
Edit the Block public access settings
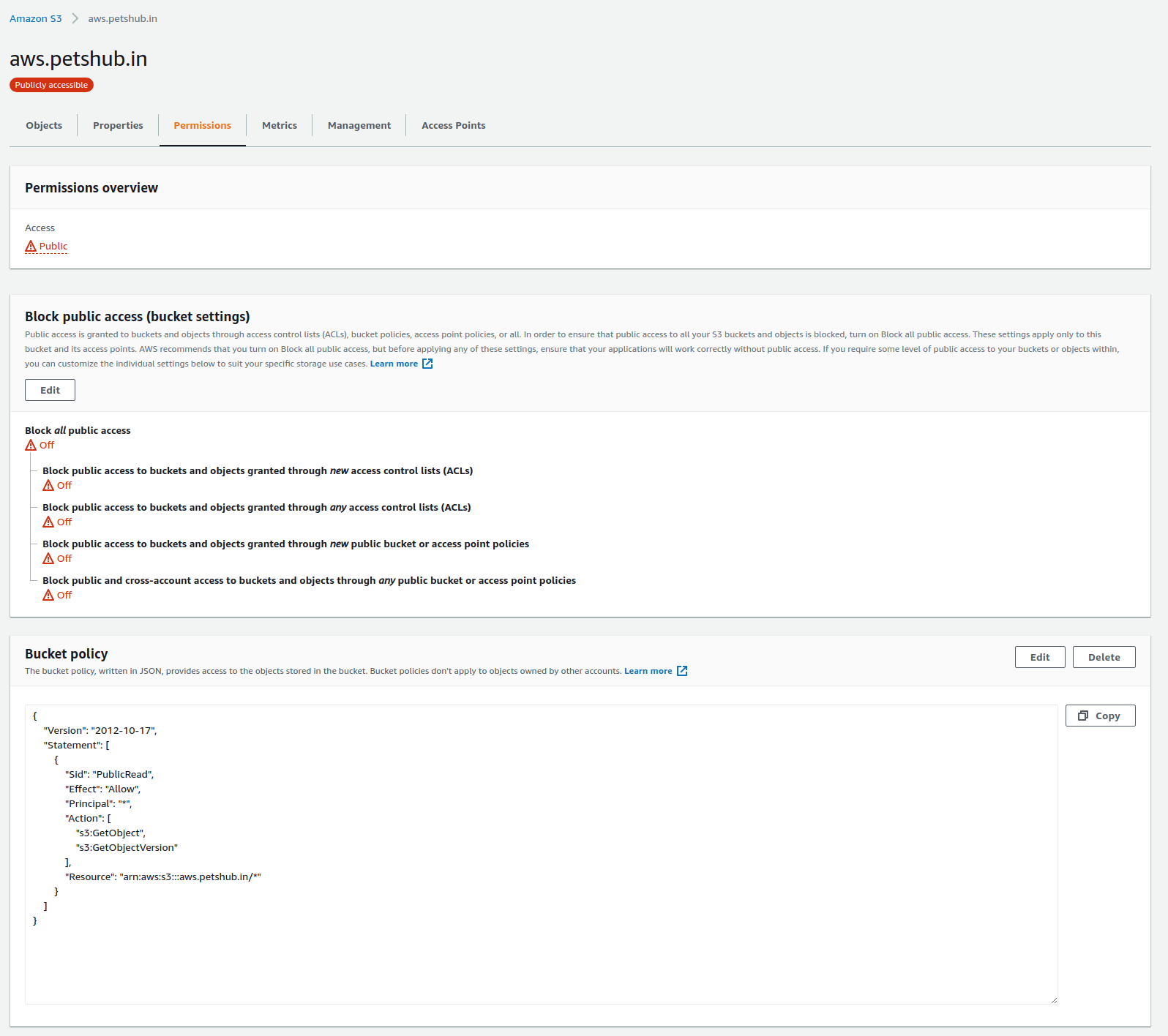tap(50, 390)
